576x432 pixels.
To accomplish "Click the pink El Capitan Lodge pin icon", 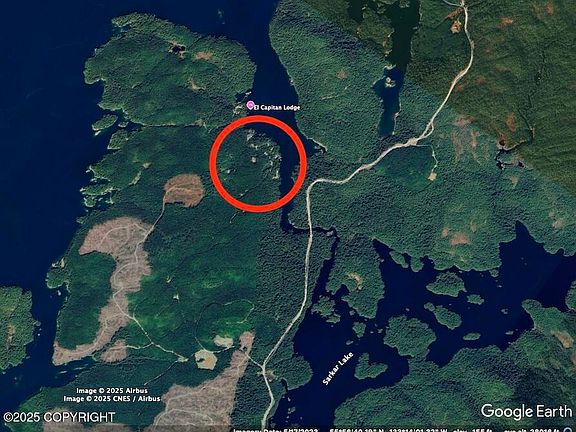I will tap(250, 105).
